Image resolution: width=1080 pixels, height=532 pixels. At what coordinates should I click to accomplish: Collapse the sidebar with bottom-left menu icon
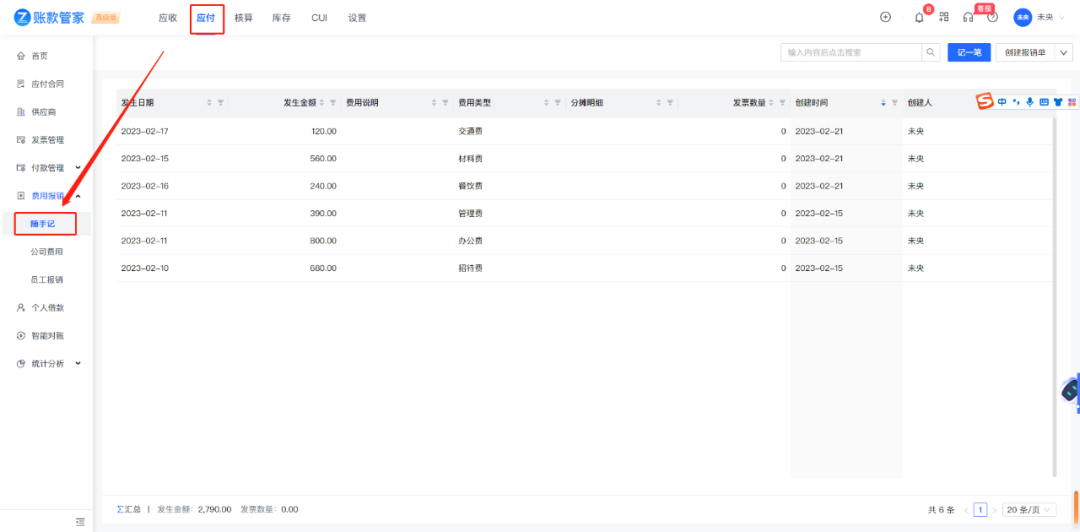click(81, 522)
